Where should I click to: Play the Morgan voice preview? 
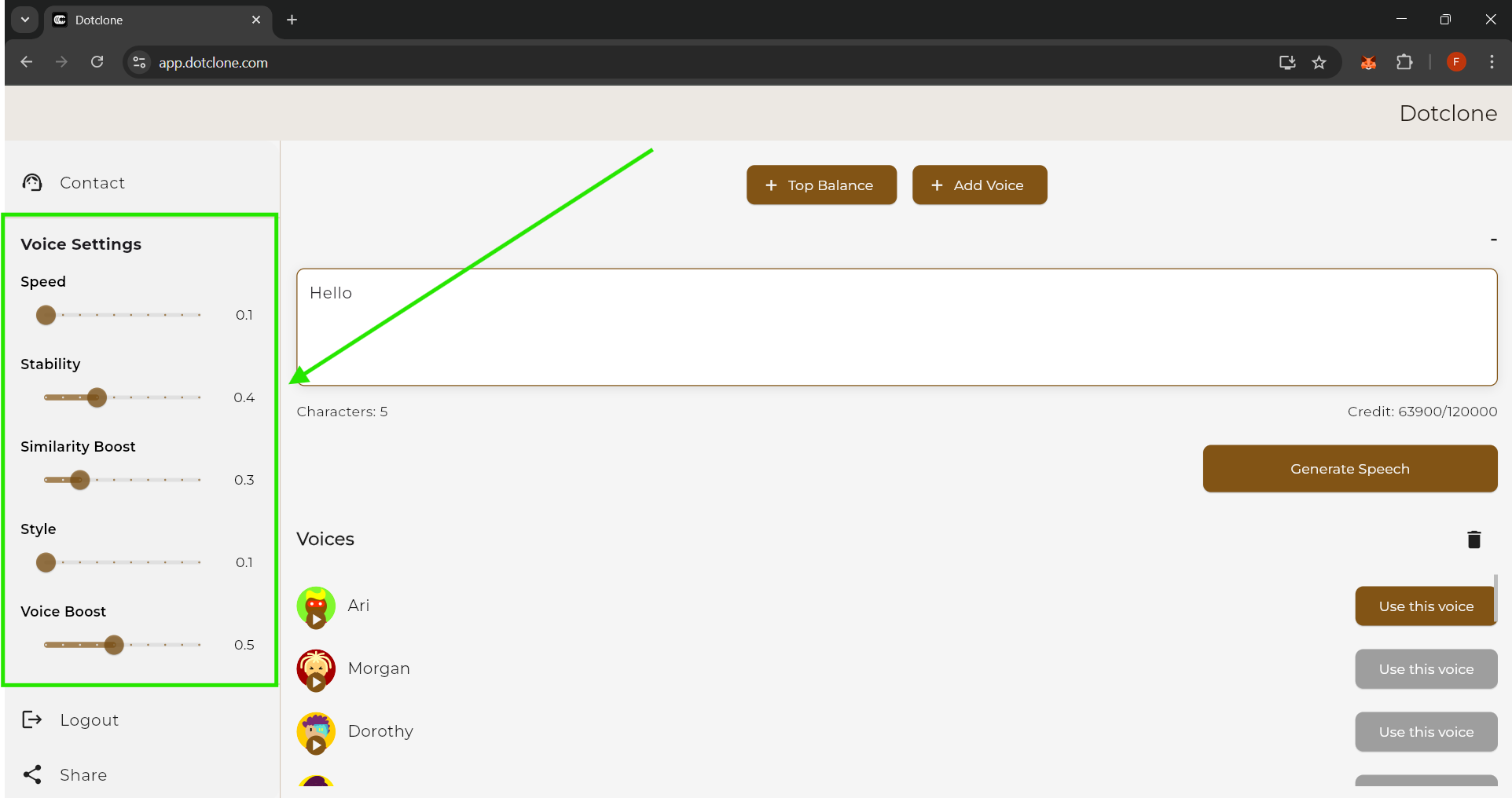[x=316, y=683]
